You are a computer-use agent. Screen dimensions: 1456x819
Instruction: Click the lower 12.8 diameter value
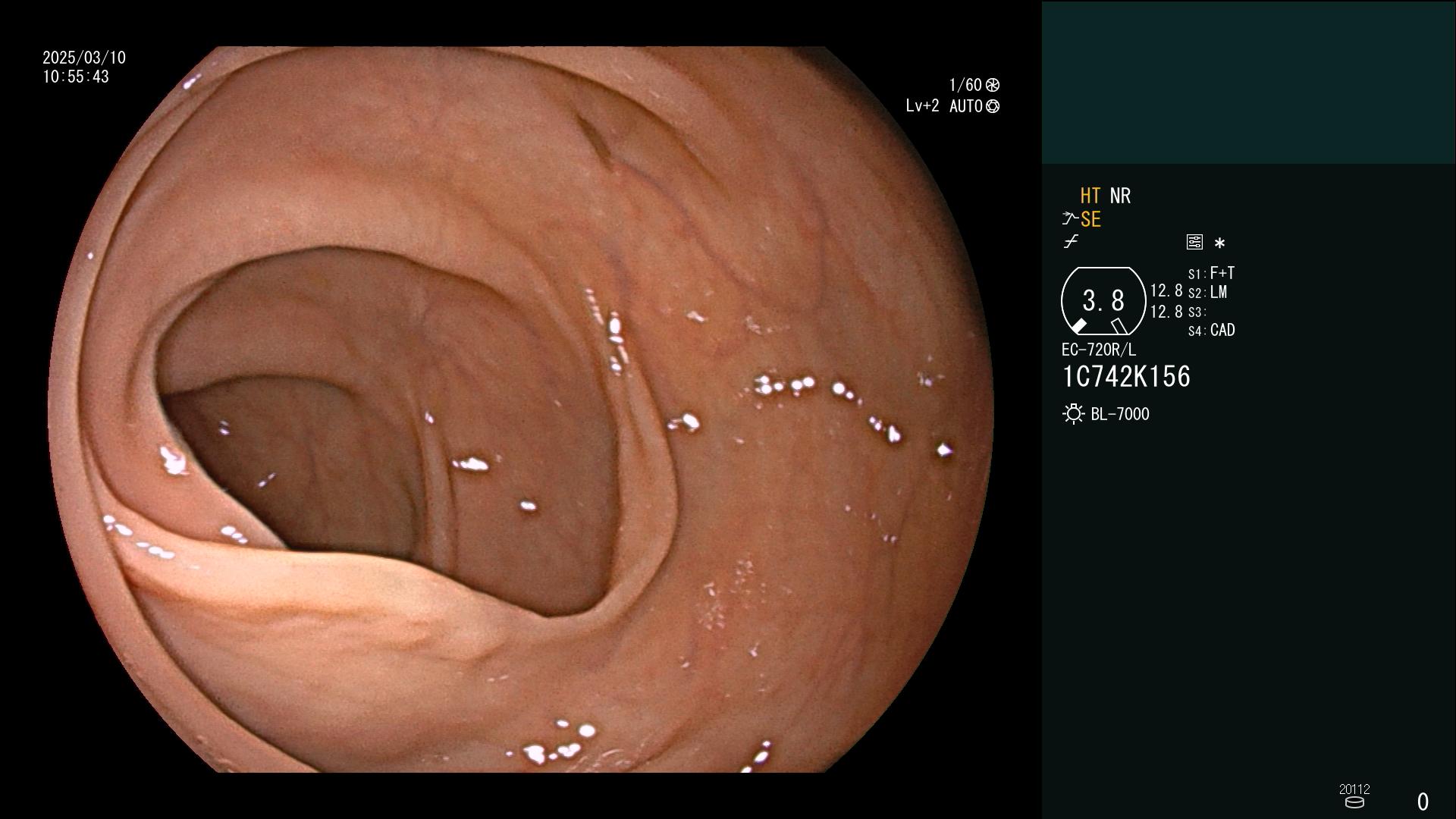tap(1166, 312)
